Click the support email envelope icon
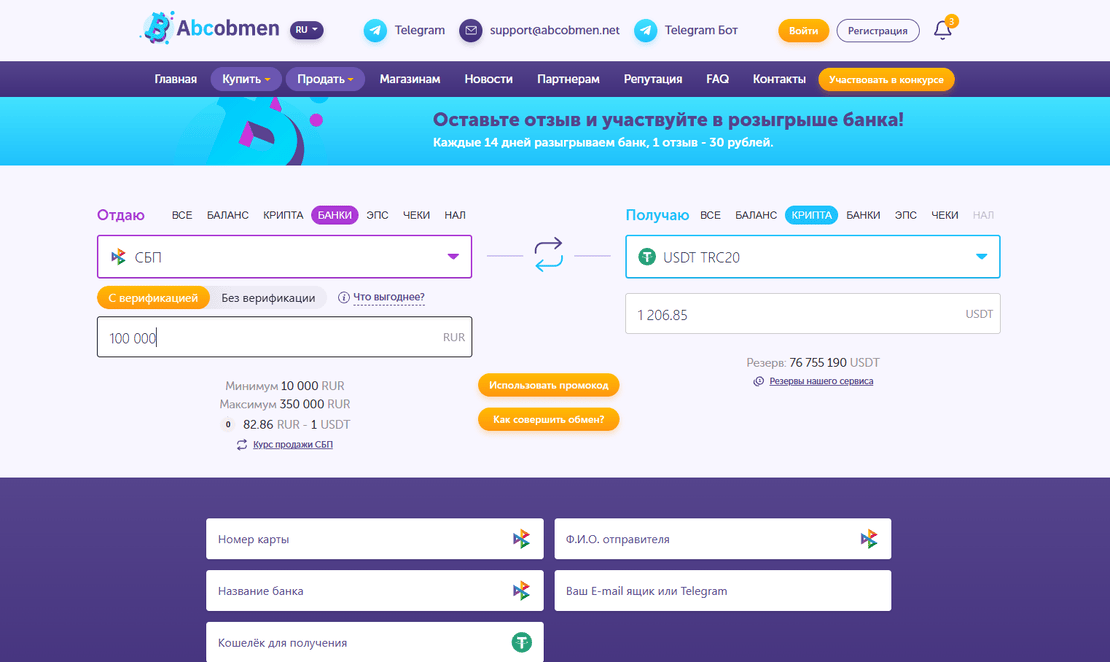 (x=470, y=30)
